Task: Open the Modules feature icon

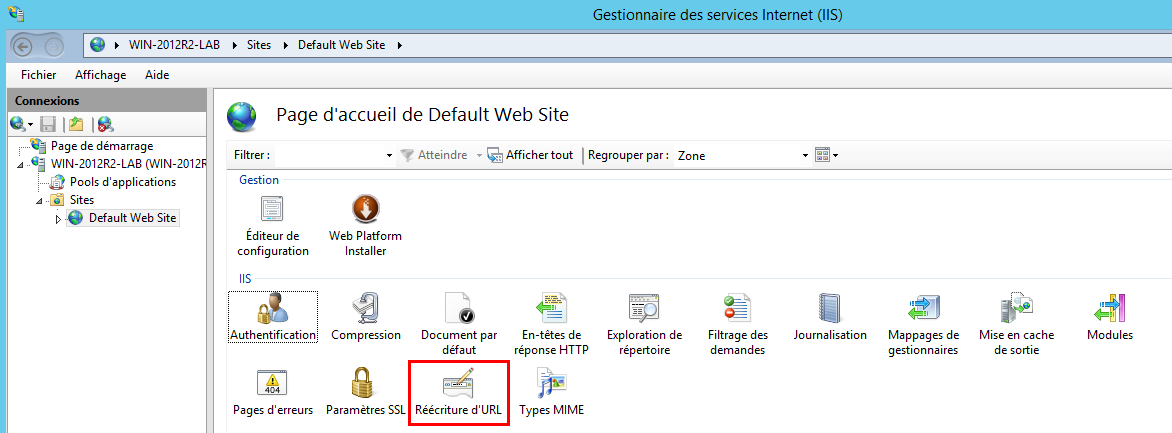Action: (x=1109, y=307)
